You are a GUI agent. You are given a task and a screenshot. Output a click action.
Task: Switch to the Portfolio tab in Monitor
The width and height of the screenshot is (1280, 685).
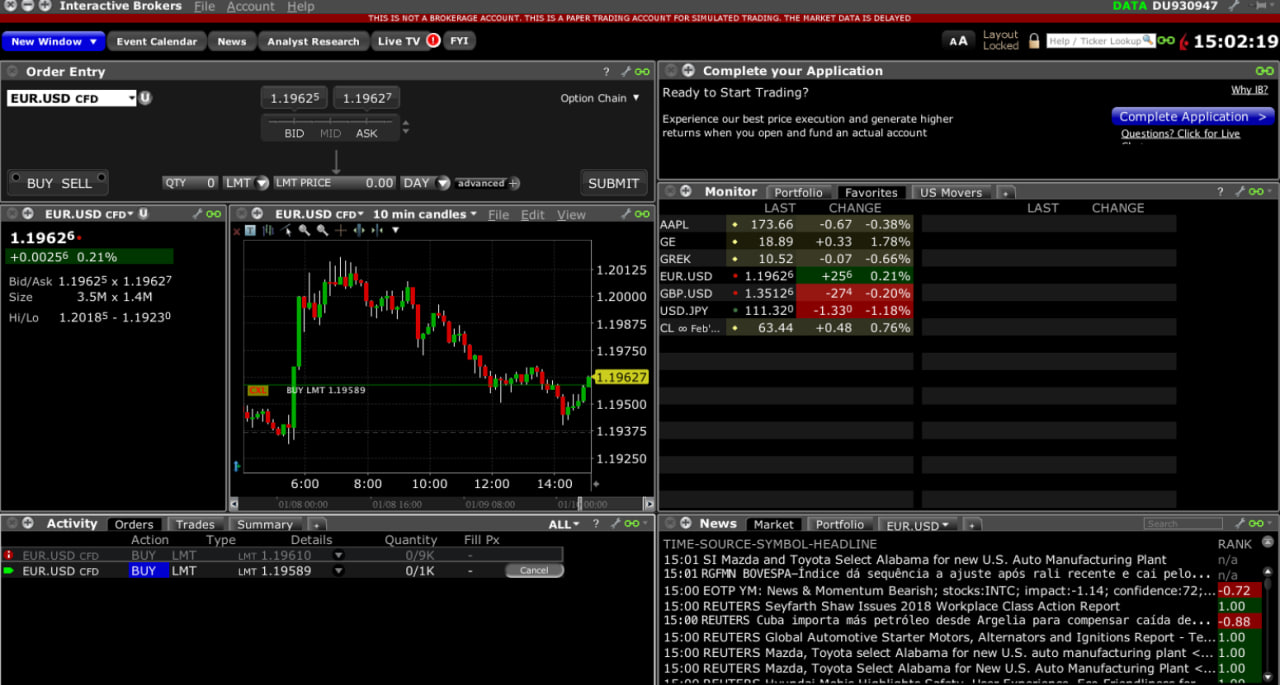[798, 192]
